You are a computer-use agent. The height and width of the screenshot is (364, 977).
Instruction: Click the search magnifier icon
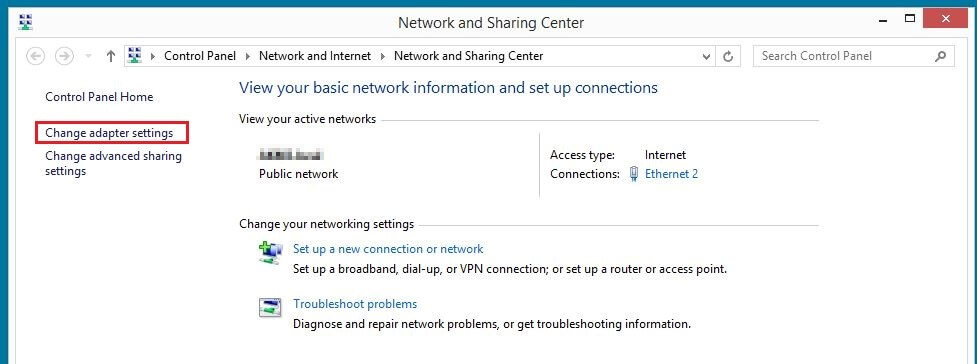[x=941, y=56]
